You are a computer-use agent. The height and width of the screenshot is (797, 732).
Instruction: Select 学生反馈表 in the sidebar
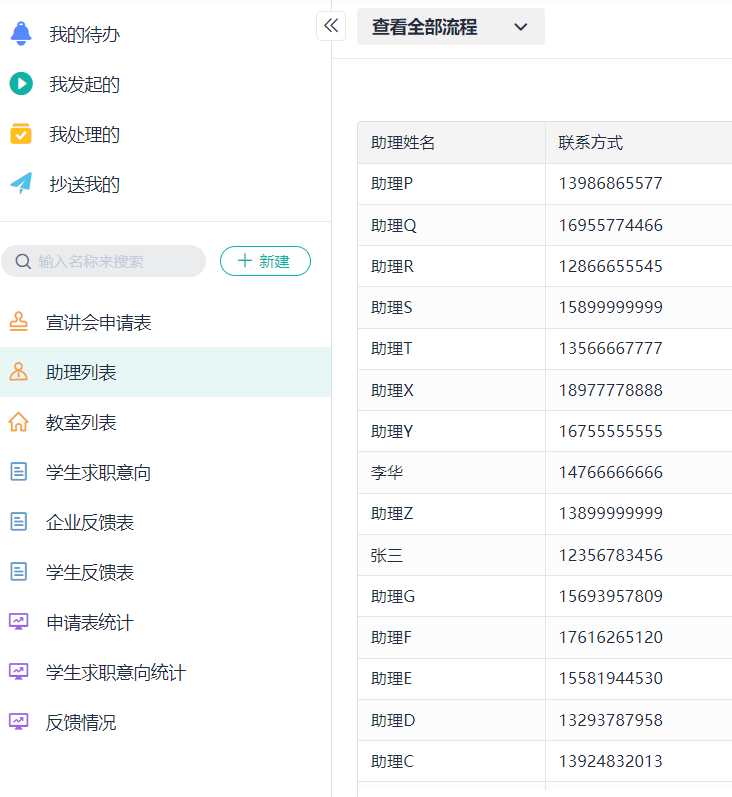[x=90, y=572]
